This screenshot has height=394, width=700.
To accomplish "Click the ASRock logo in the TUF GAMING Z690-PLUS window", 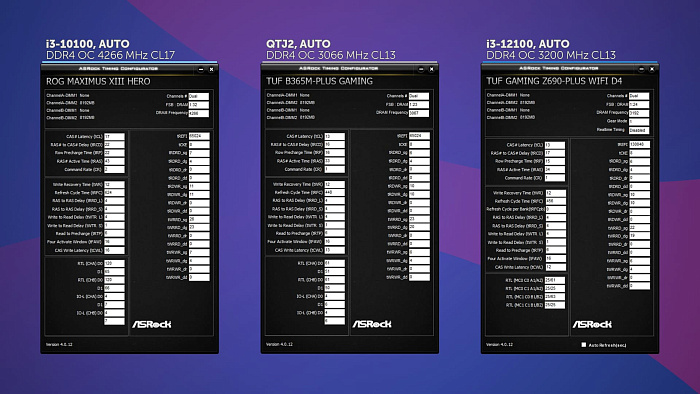I will [x=592, y=324].
